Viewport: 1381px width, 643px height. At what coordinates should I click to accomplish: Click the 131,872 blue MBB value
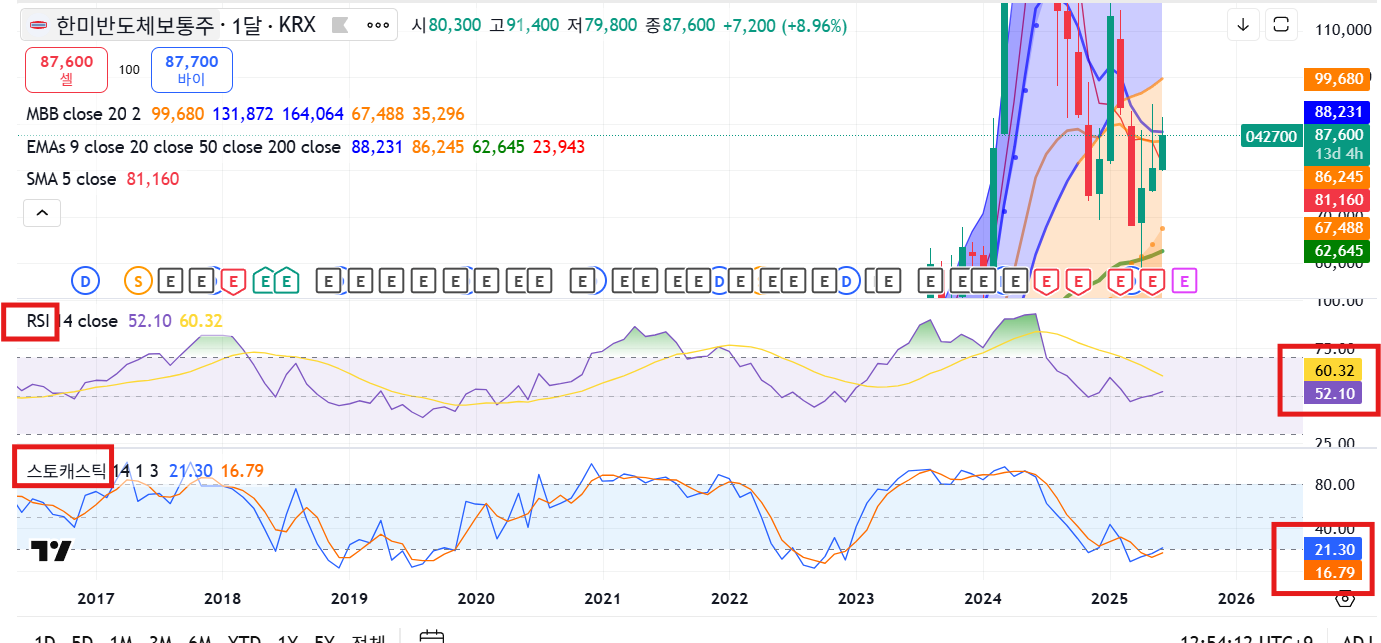(x=243, y=115)
